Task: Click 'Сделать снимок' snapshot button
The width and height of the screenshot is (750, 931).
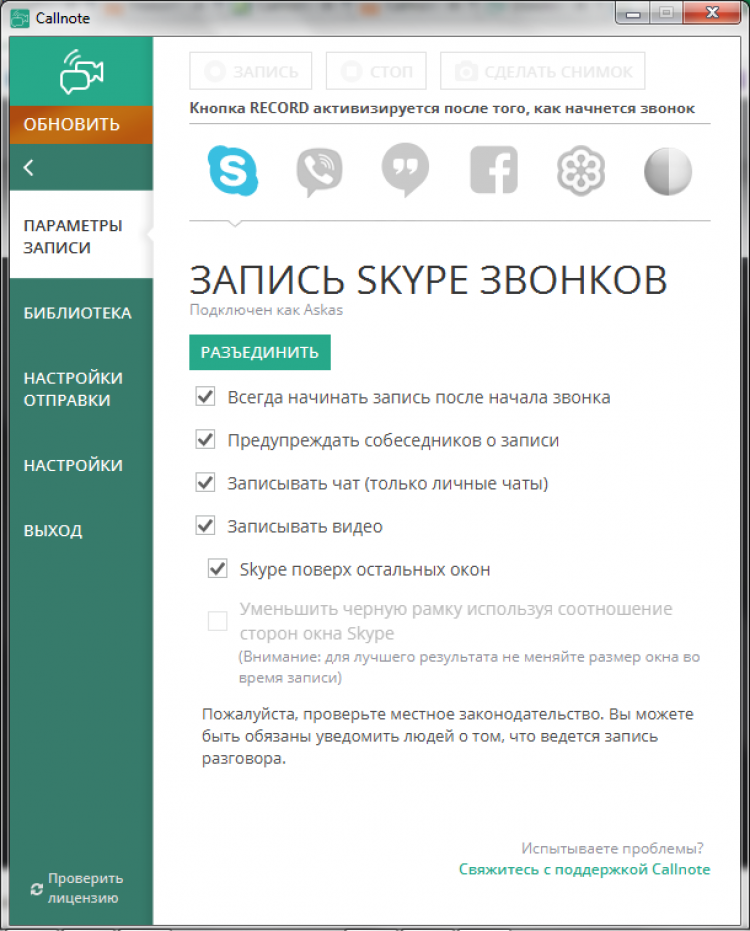Action: (543, 71)
